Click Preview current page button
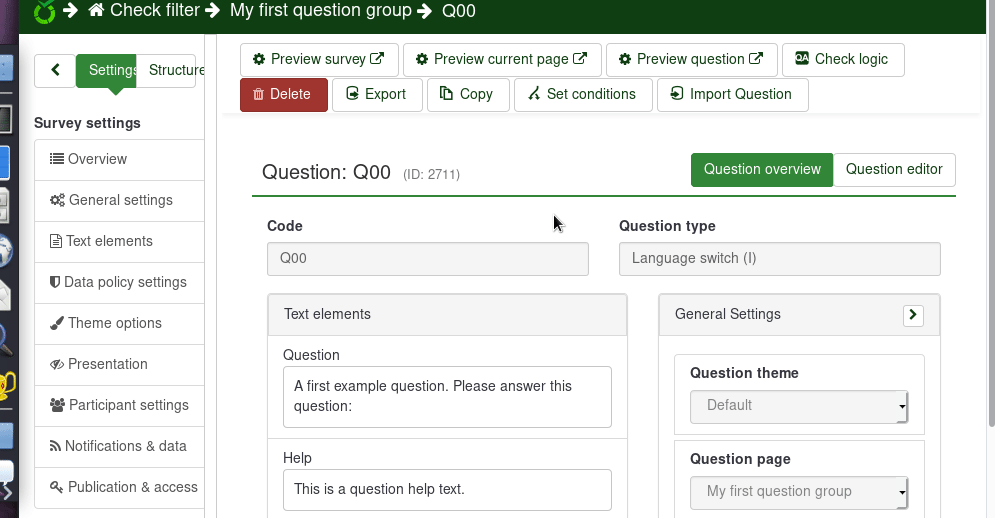 (x=502, y=59)
